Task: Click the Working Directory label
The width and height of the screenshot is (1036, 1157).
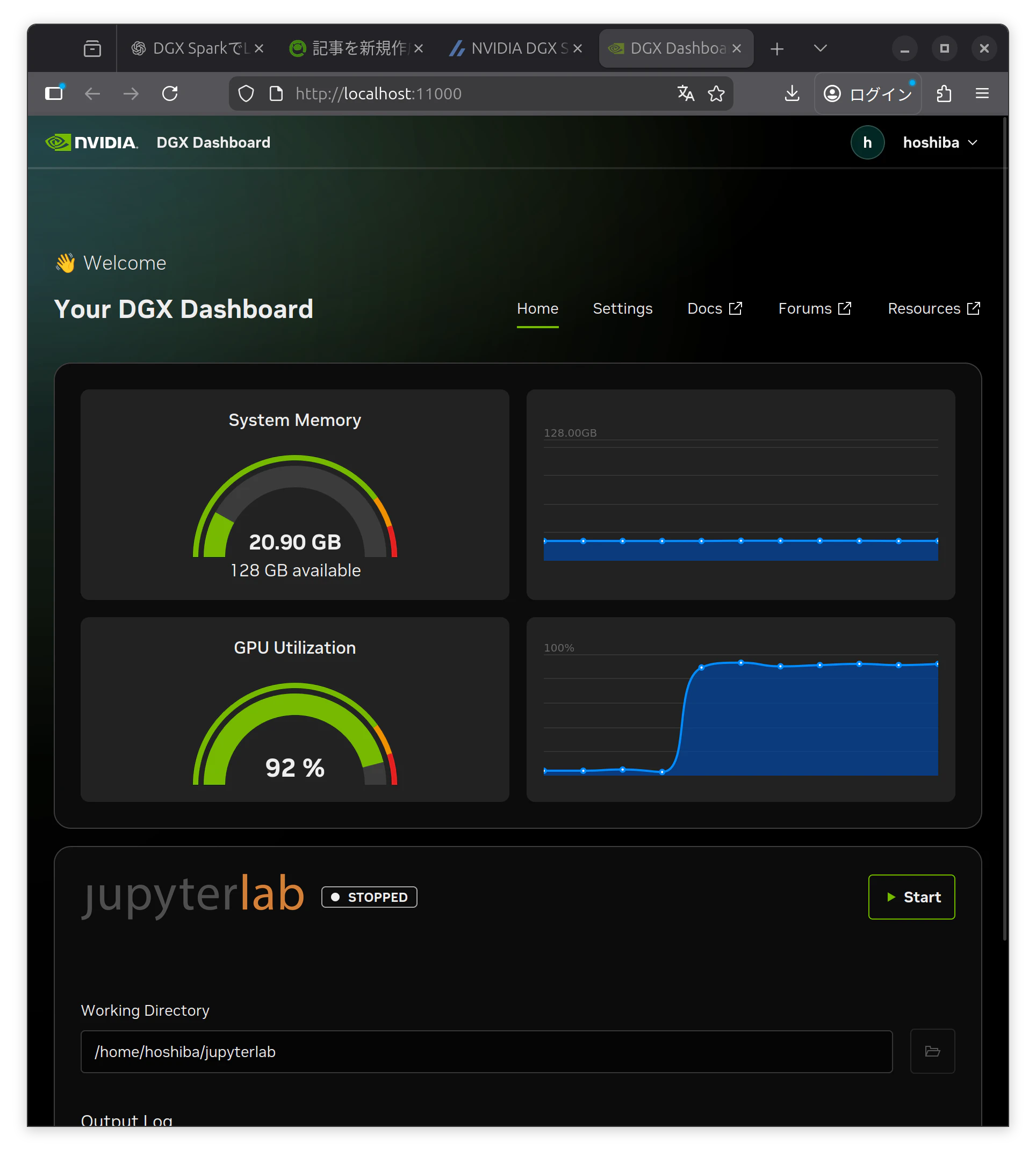Action: 145,1010
